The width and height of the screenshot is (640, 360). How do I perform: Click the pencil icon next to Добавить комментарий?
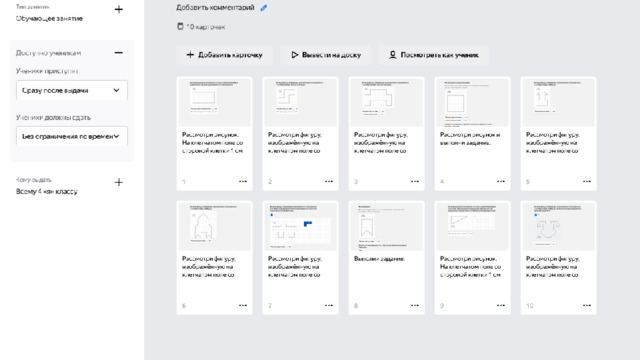click(264, 7)
